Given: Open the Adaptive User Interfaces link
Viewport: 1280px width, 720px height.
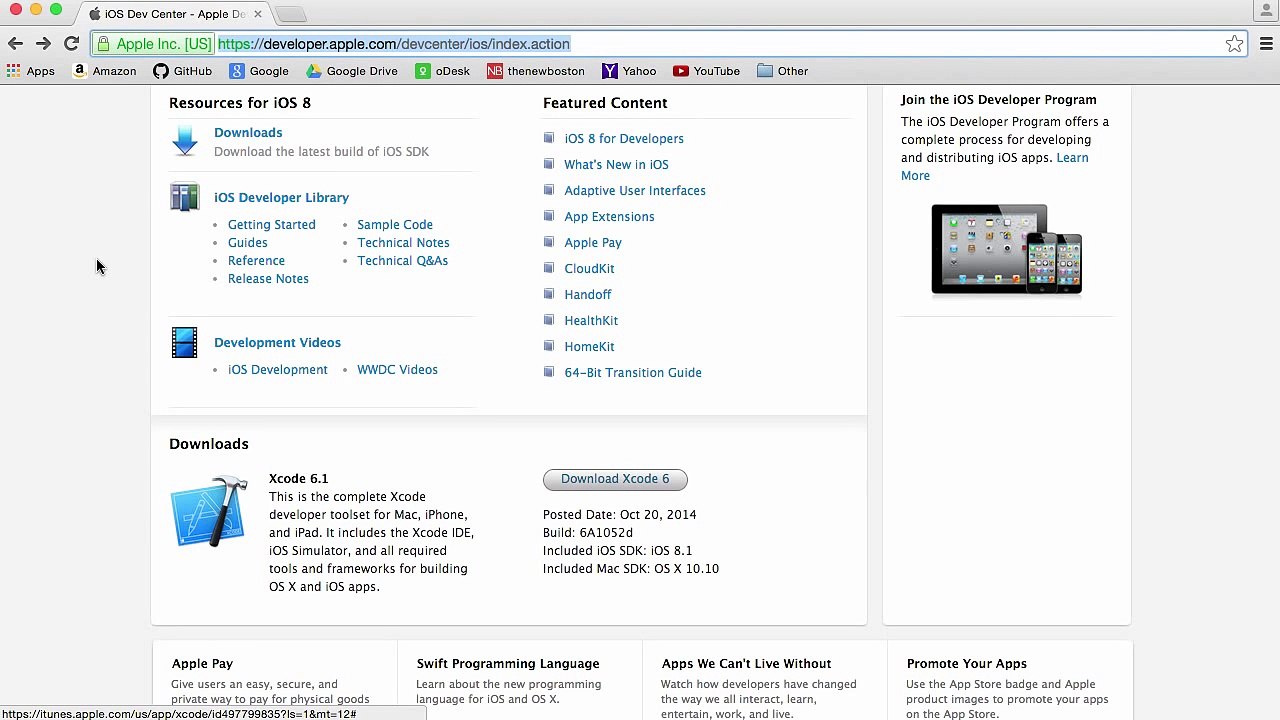Looking at the screenshot, I should coord(635,191).
